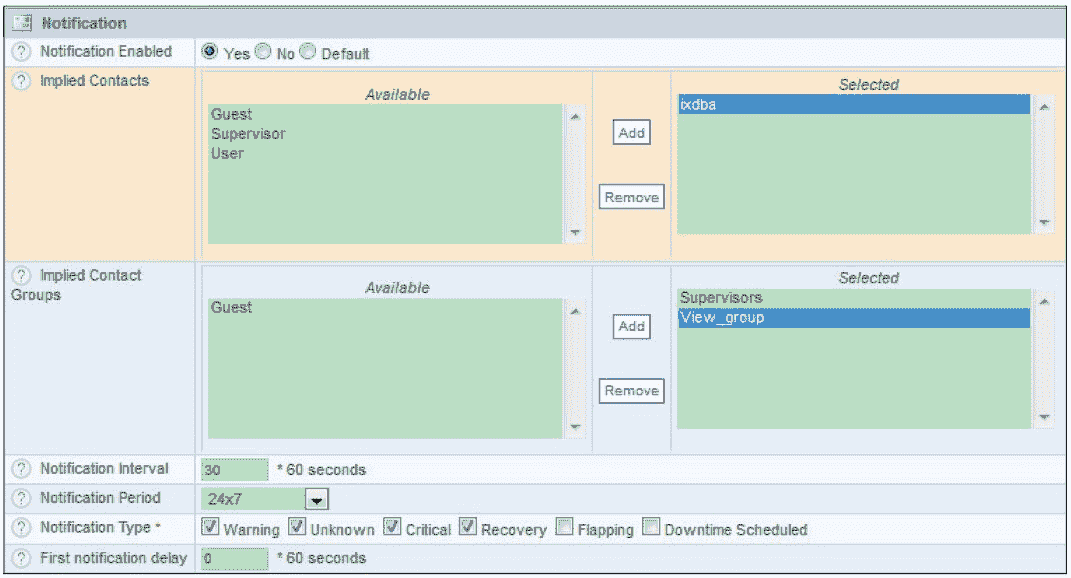Viewport: 1071px width, 578px height.
Task: Open the Notification Period 24x7 dropdown
Action: [316, 499]
